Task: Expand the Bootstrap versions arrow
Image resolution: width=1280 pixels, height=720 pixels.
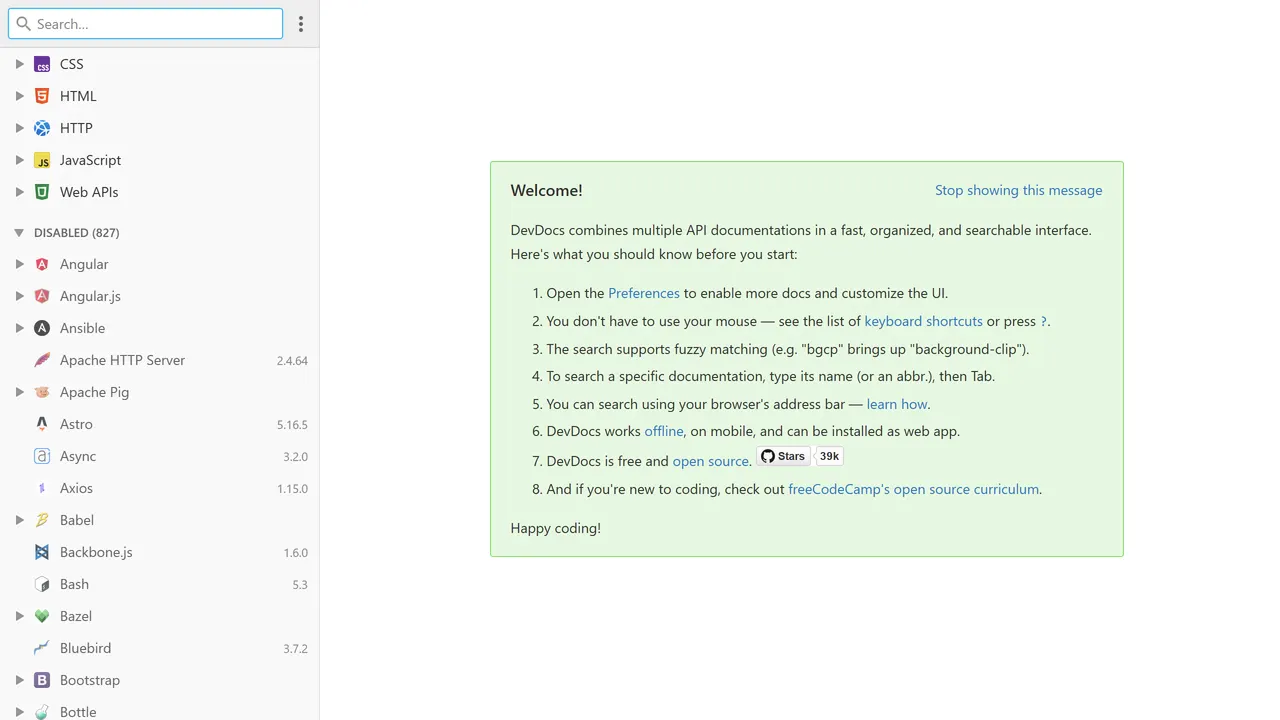Action: pos(19,680)
